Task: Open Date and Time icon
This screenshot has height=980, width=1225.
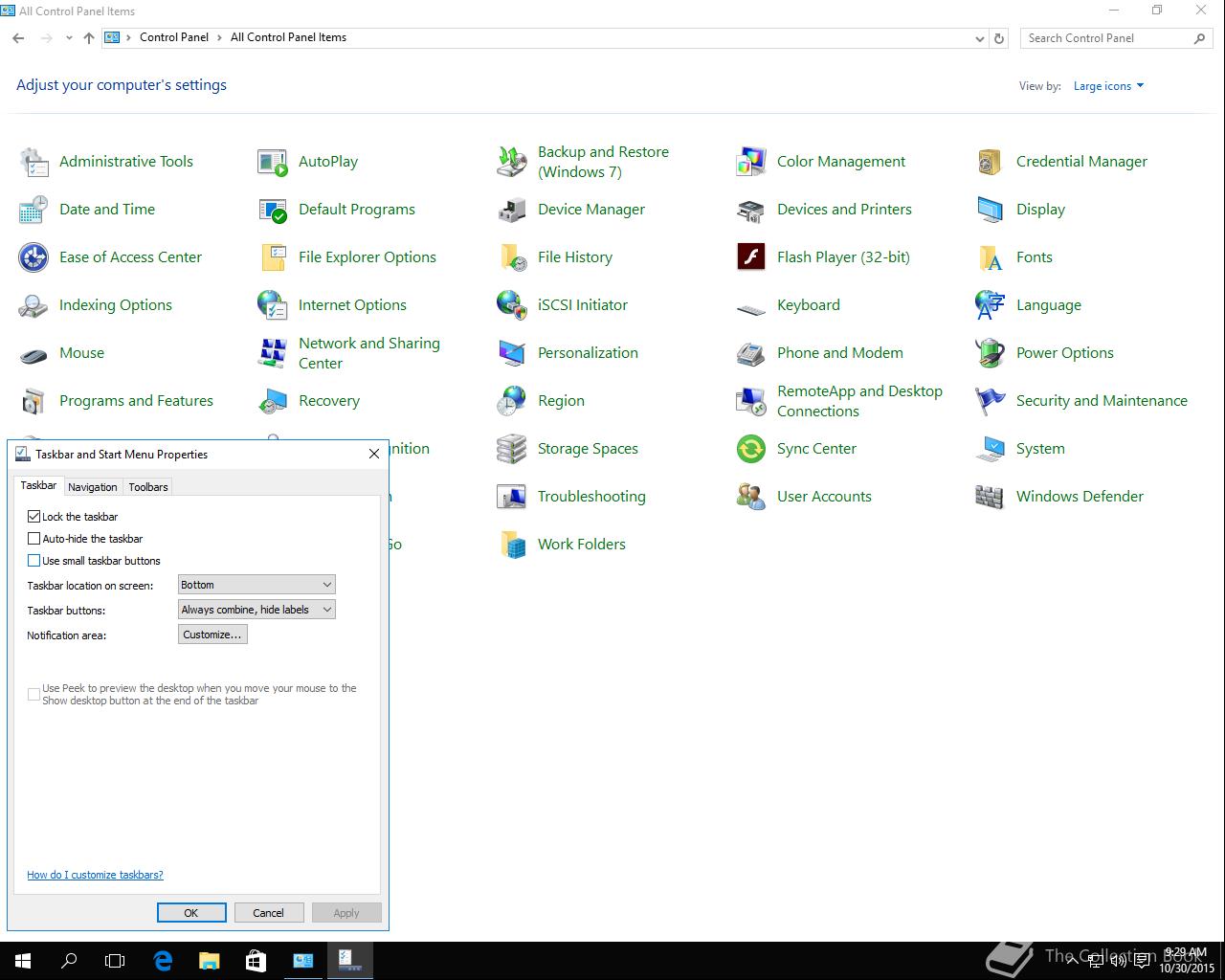Action: pyautogui.click(x=33, y=210)
